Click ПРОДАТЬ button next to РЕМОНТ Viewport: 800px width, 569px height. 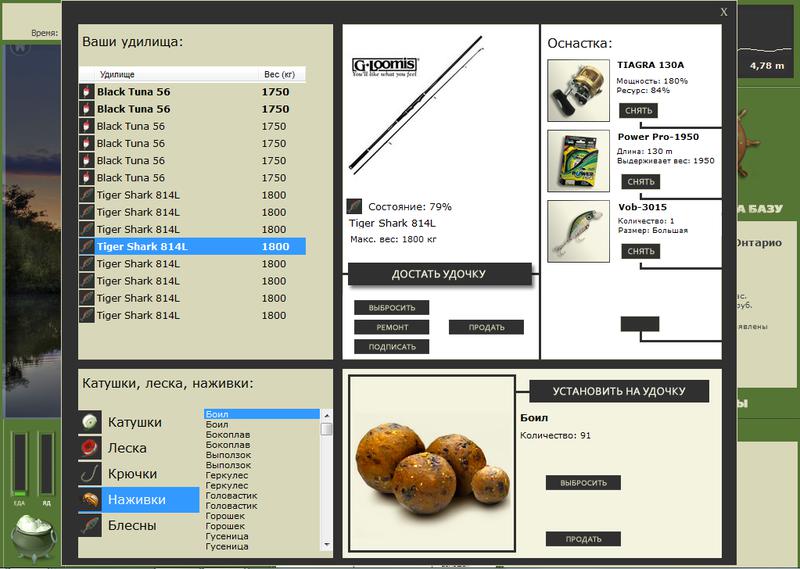[x=486, y=327]
